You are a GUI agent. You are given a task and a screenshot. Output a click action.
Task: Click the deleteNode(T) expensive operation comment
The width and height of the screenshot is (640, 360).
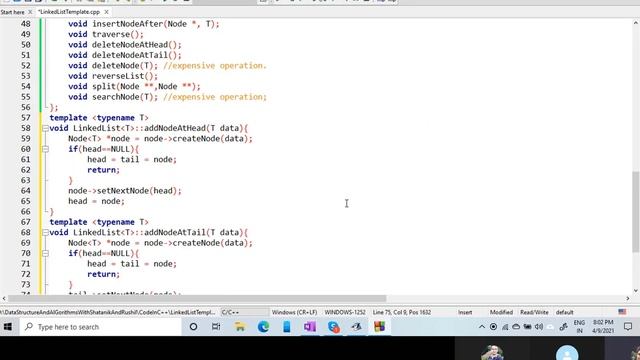click(215, 66)
